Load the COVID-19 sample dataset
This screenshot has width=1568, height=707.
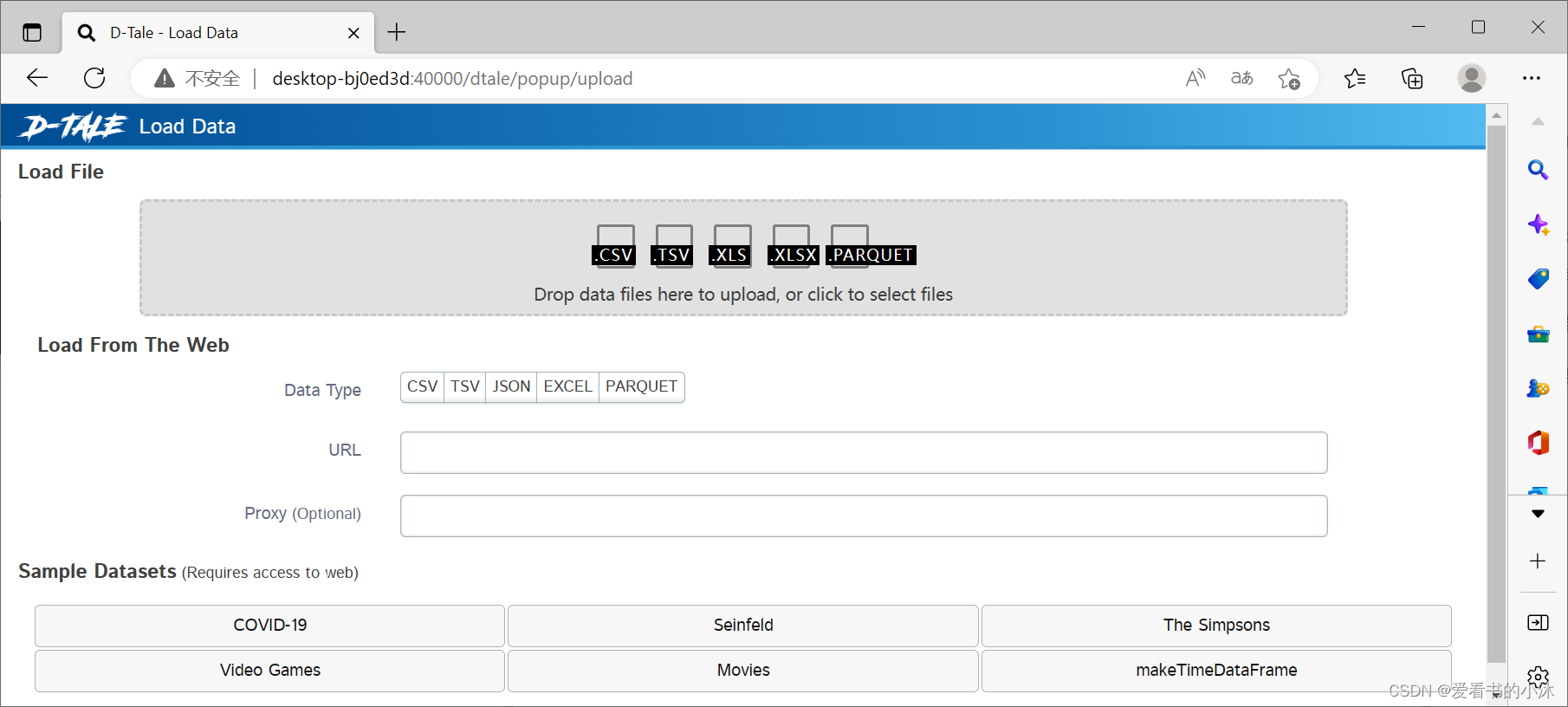[269, 626]
